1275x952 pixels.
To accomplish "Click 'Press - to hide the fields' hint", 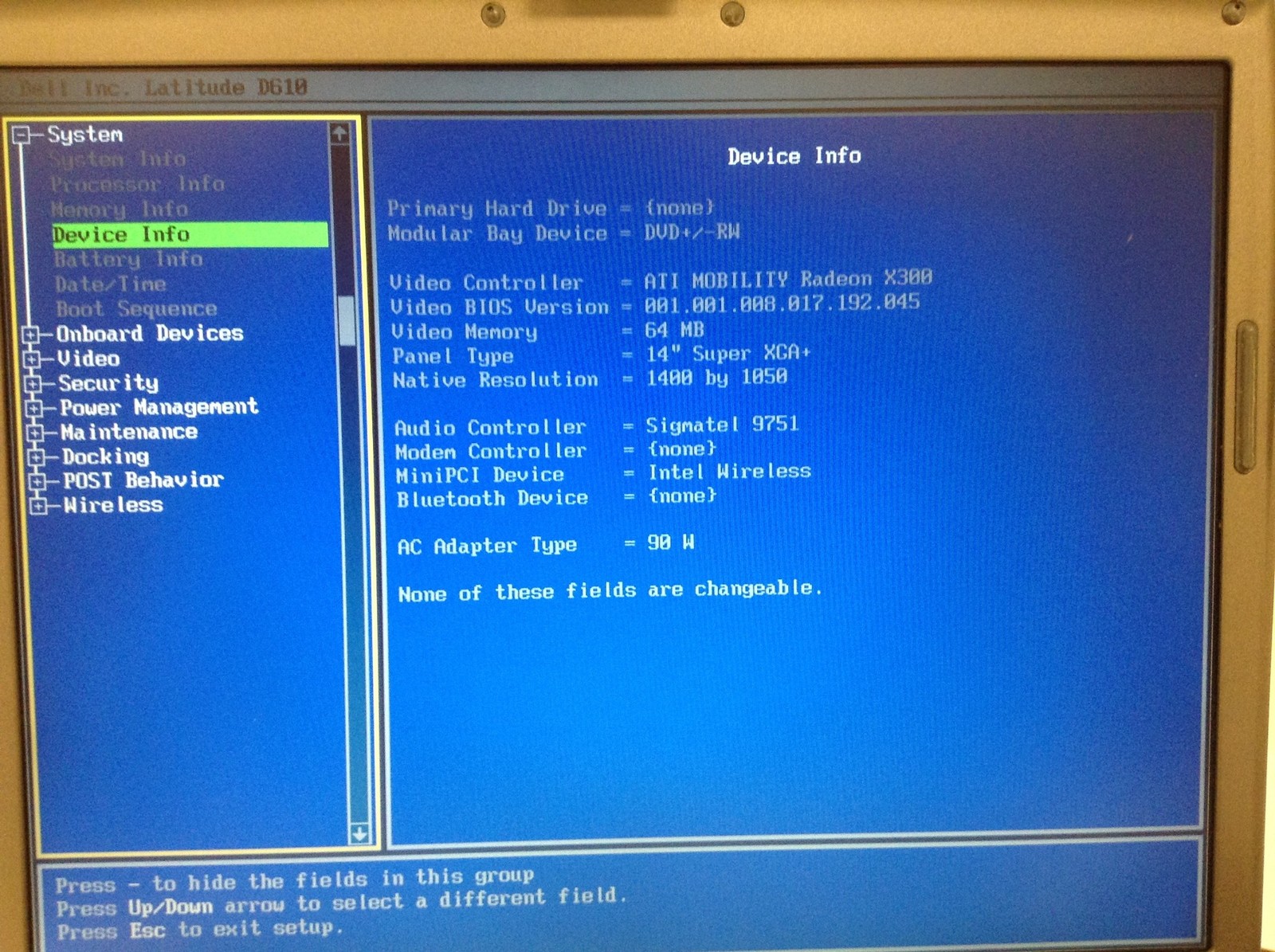I will [295, 880].
